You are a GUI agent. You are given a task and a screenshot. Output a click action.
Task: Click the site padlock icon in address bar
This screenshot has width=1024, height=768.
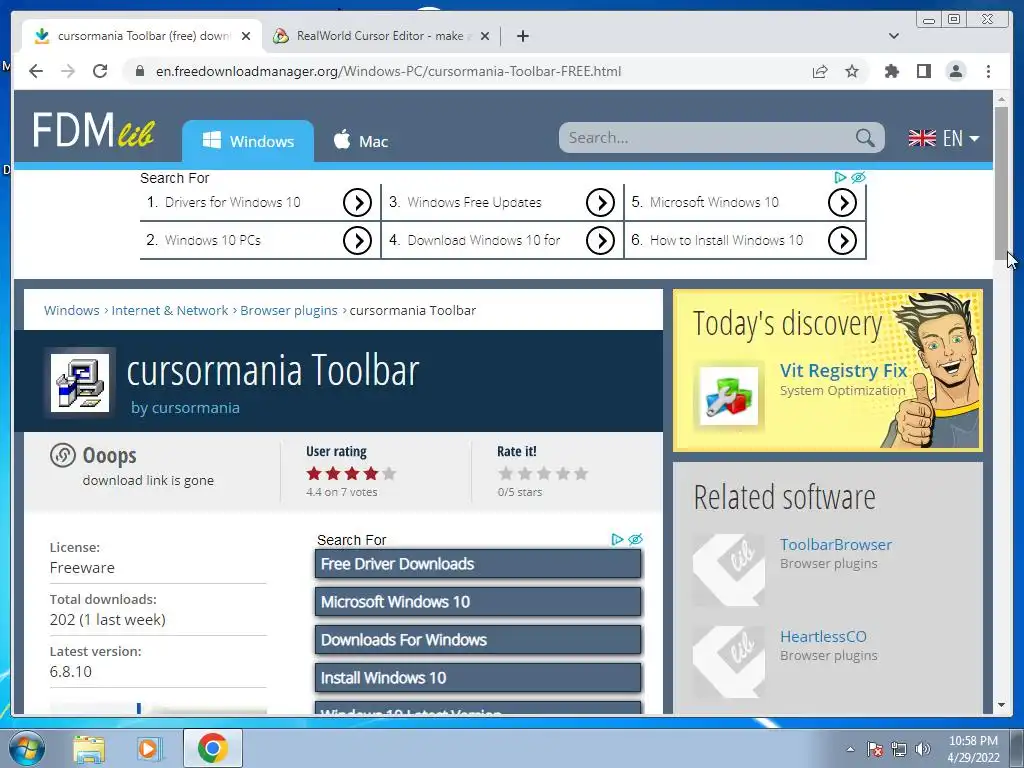139,71
